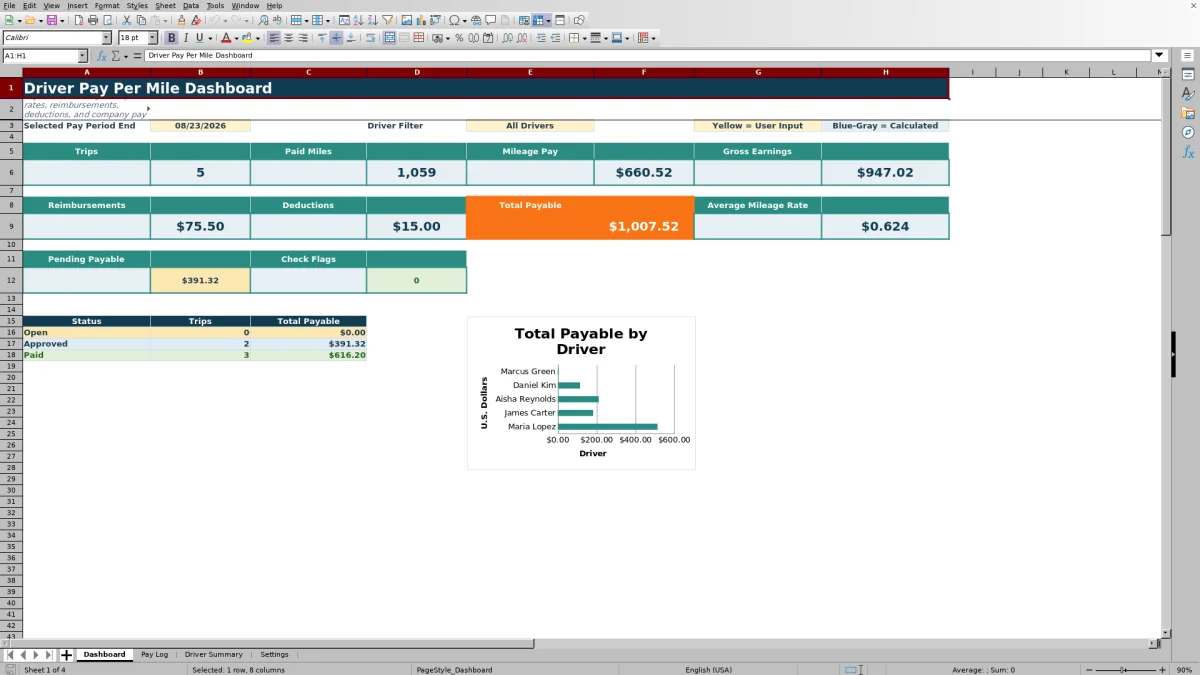Click the first sheet navigation arrow
This screenshot has width=1200, height=675.
tap(10, 655)
